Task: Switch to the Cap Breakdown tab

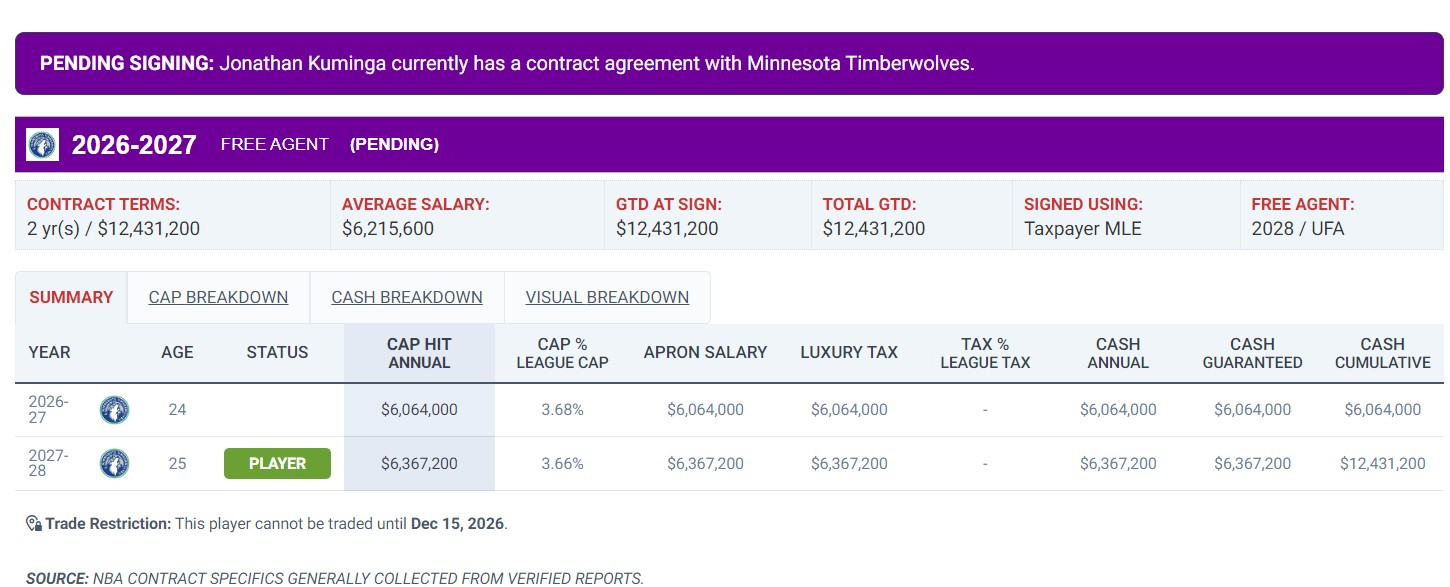Action: pos(218,297)
